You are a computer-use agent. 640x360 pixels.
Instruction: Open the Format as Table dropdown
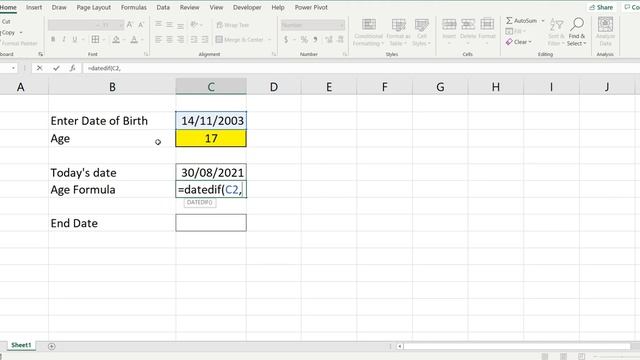[x=398, y=32]
